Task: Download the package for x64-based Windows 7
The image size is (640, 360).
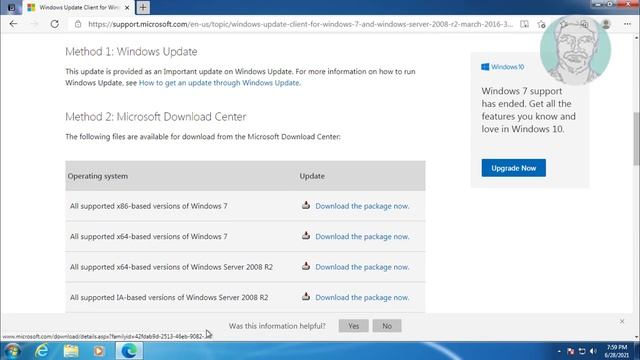Action: tap(362, 236)
